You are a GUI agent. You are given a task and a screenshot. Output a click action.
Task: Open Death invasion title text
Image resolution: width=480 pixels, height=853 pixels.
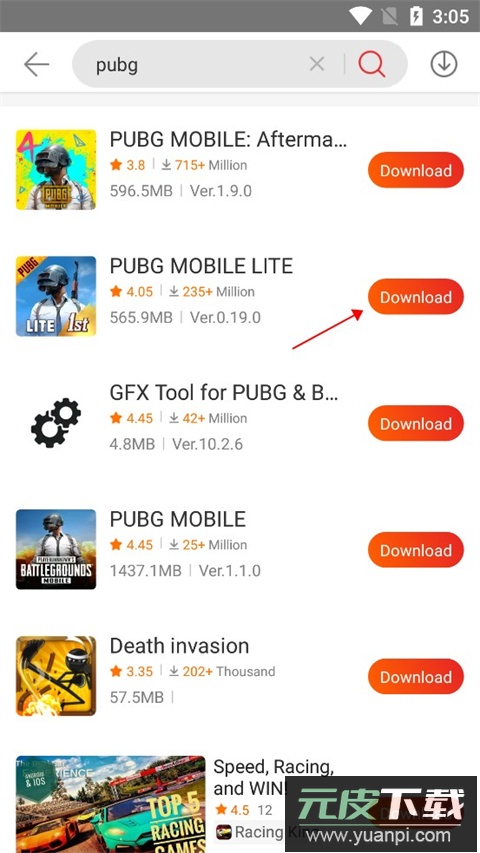(x=180, y=646)
